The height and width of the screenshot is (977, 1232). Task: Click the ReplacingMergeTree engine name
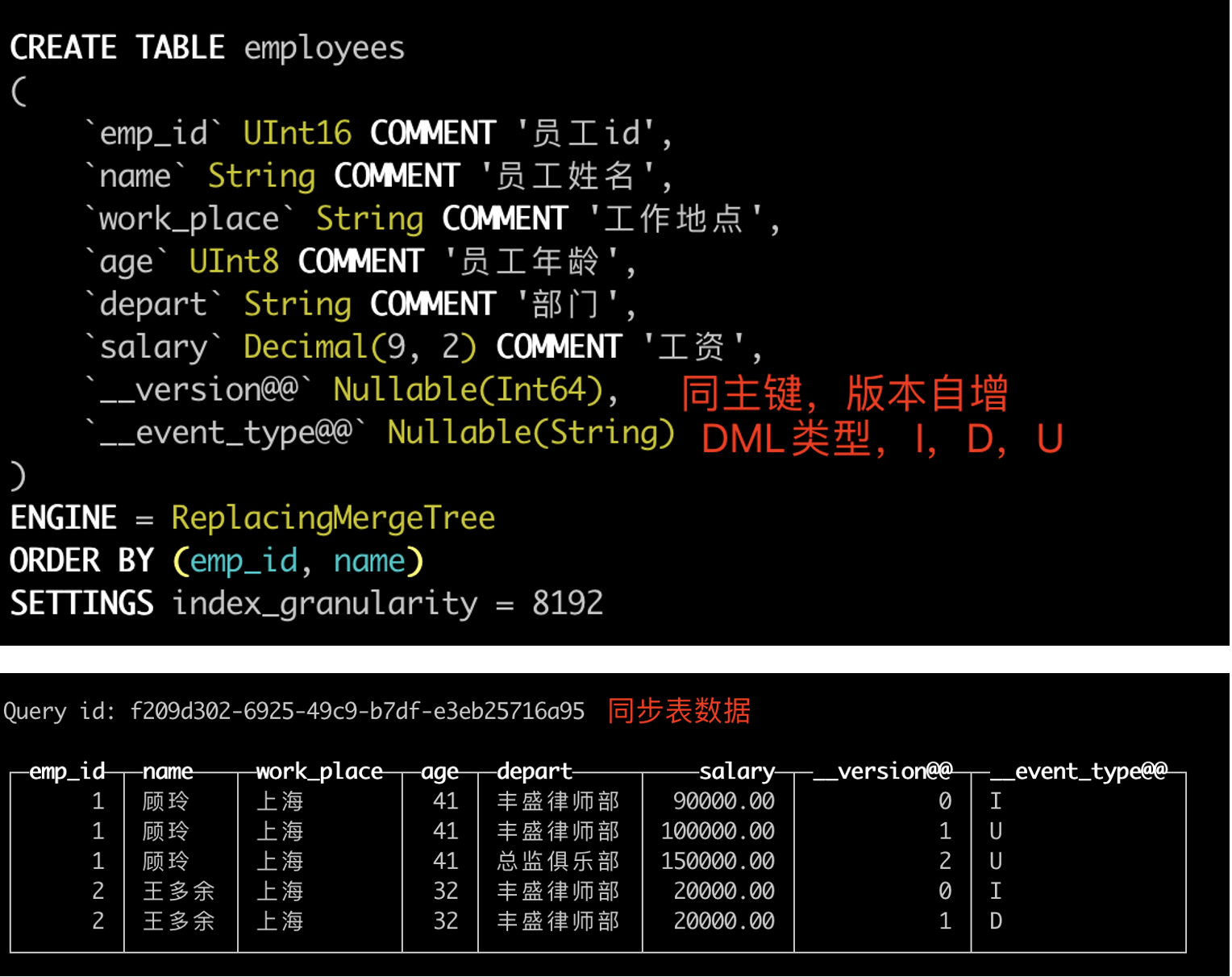point(332,517)
